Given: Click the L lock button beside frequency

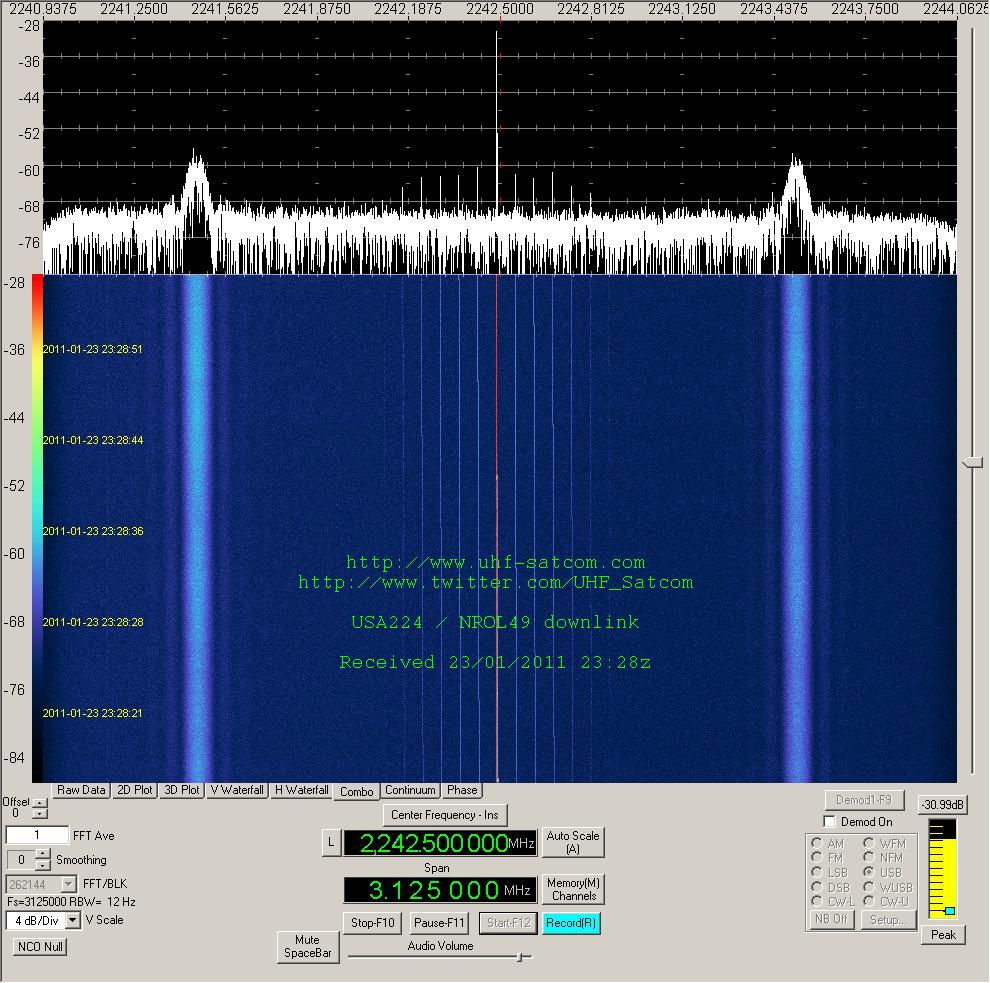Looking at the screenshot, I should 331,843.
